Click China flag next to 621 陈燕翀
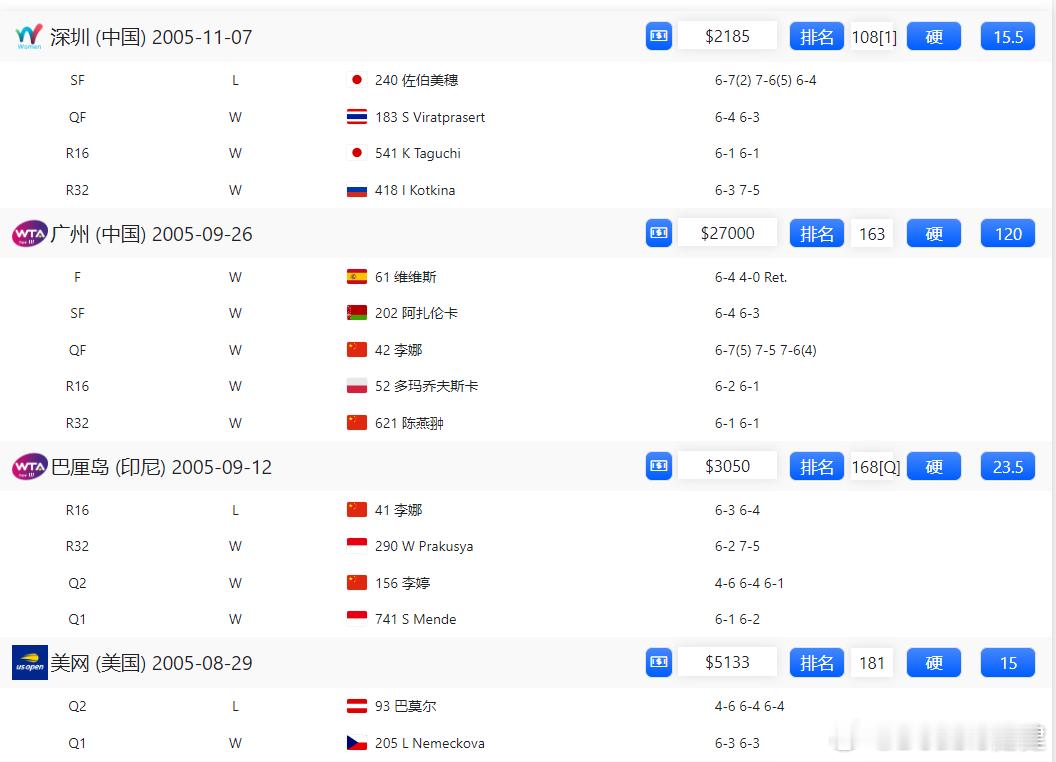This screenshot has width=1056, height=762. tap(357, 423)
